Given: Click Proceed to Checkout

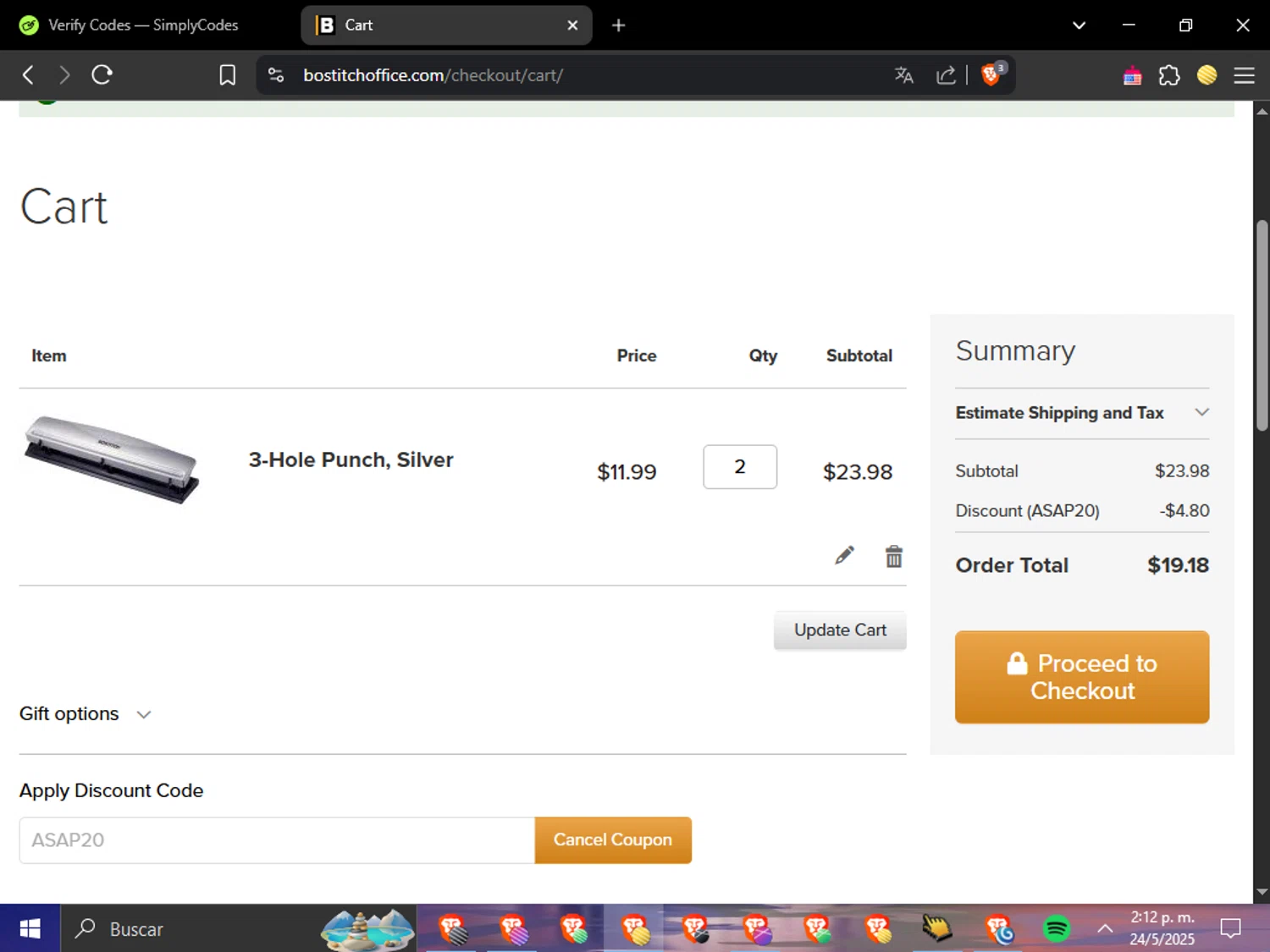Looking at the screenshot, I should pyautogui.click(x=1082, y=677).
